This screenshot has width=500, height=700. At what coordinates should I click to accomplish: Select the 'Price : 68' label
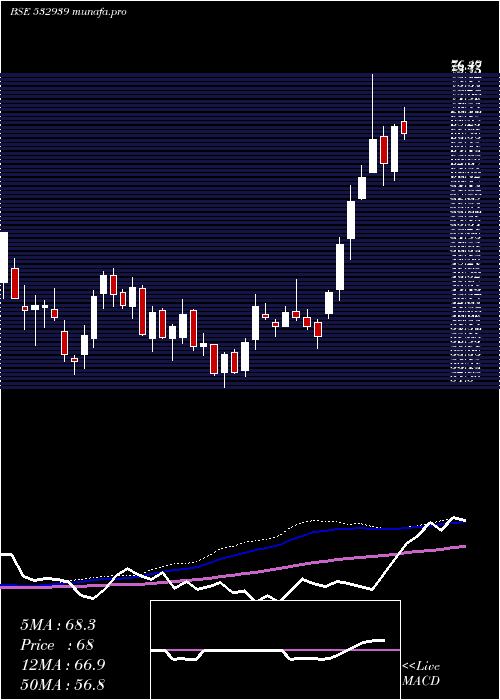point(57,645)
